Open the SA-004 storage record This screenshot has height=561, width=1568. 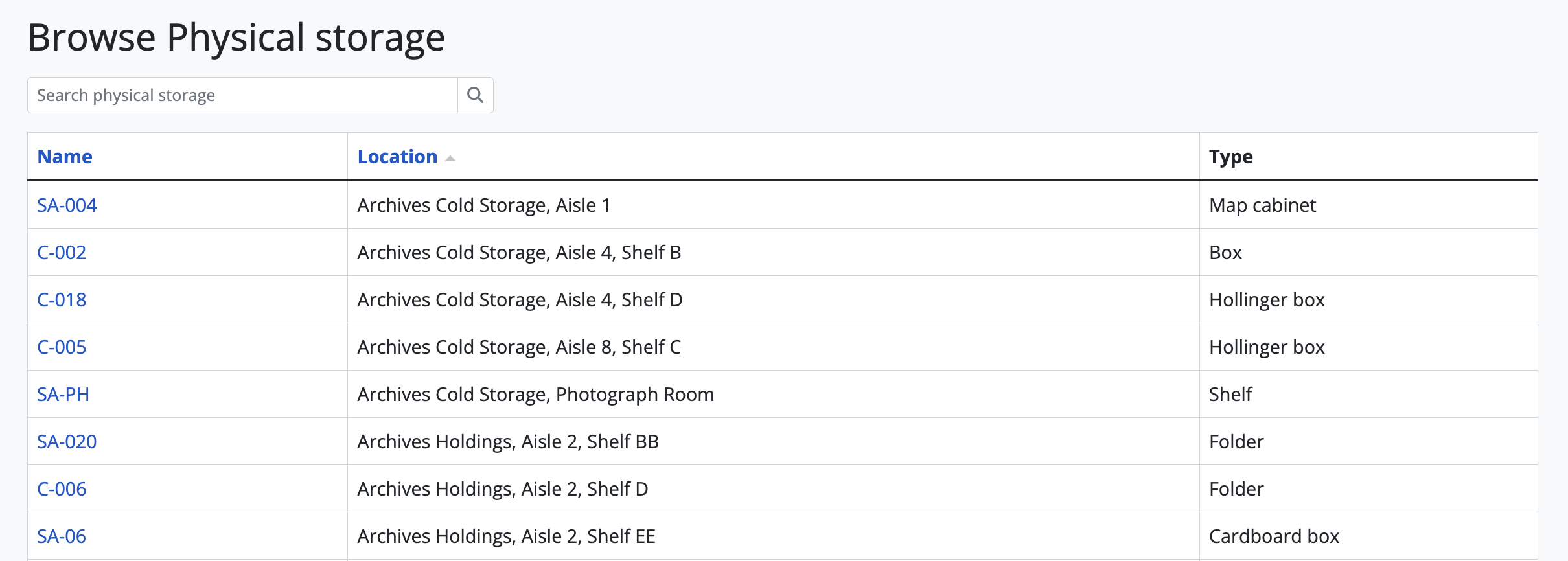pos(67,205)
